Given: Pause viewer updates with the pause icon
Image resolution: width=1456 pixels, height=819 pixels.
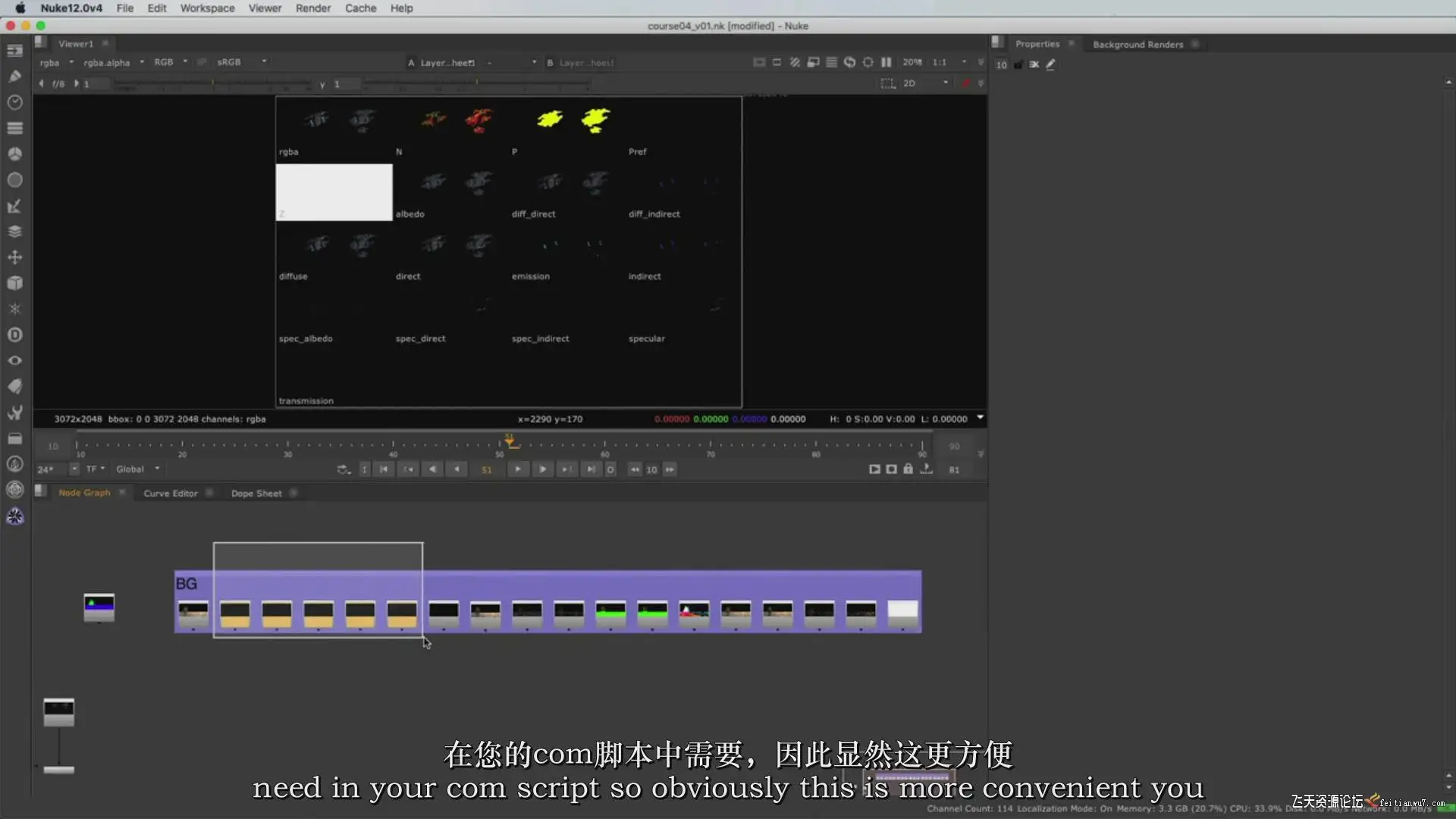Looking at the screenshot, I should click(x=886, y=62).
